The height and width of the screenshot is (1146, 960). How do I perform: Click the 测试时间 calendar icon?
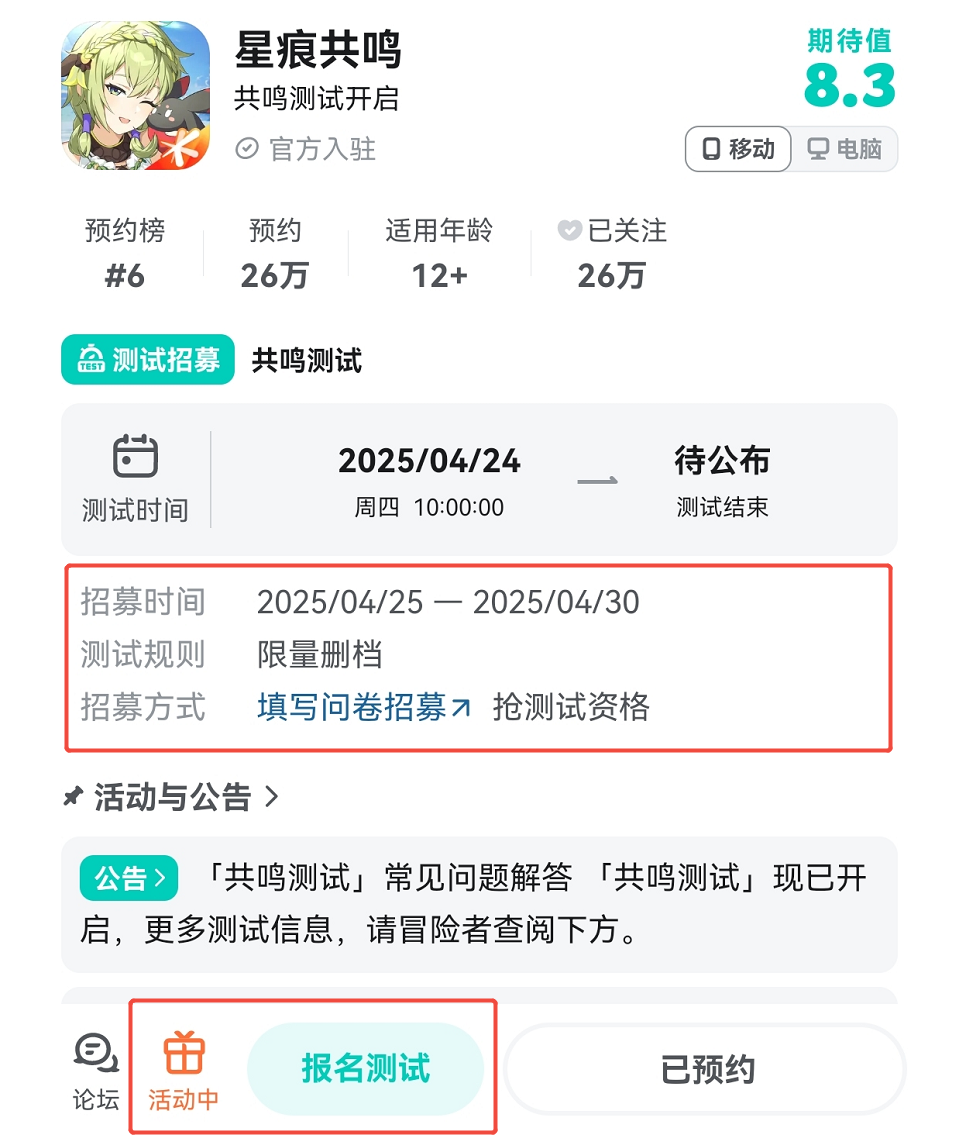tap(135, 455)
